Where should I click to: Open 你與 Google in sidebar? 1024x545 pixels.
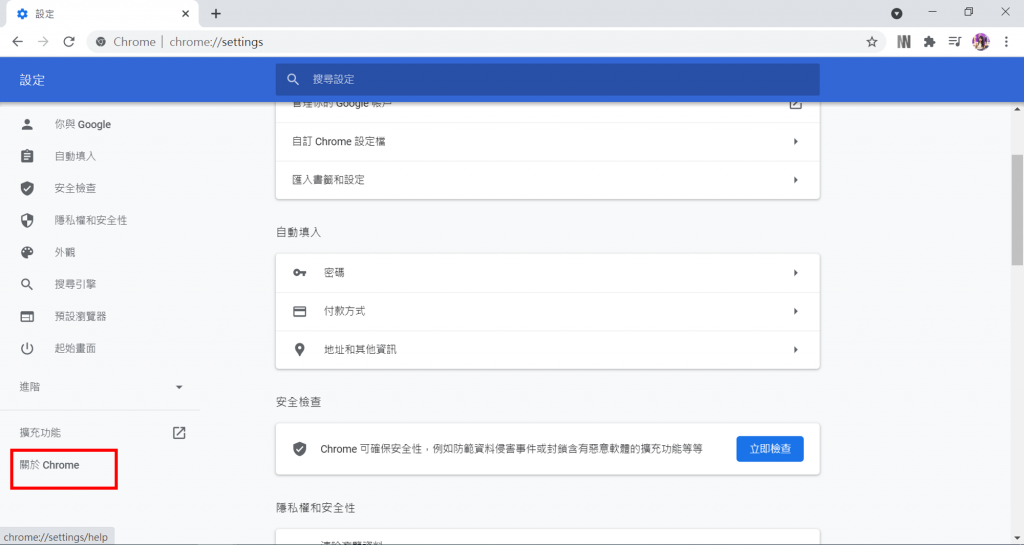(82, 124)
